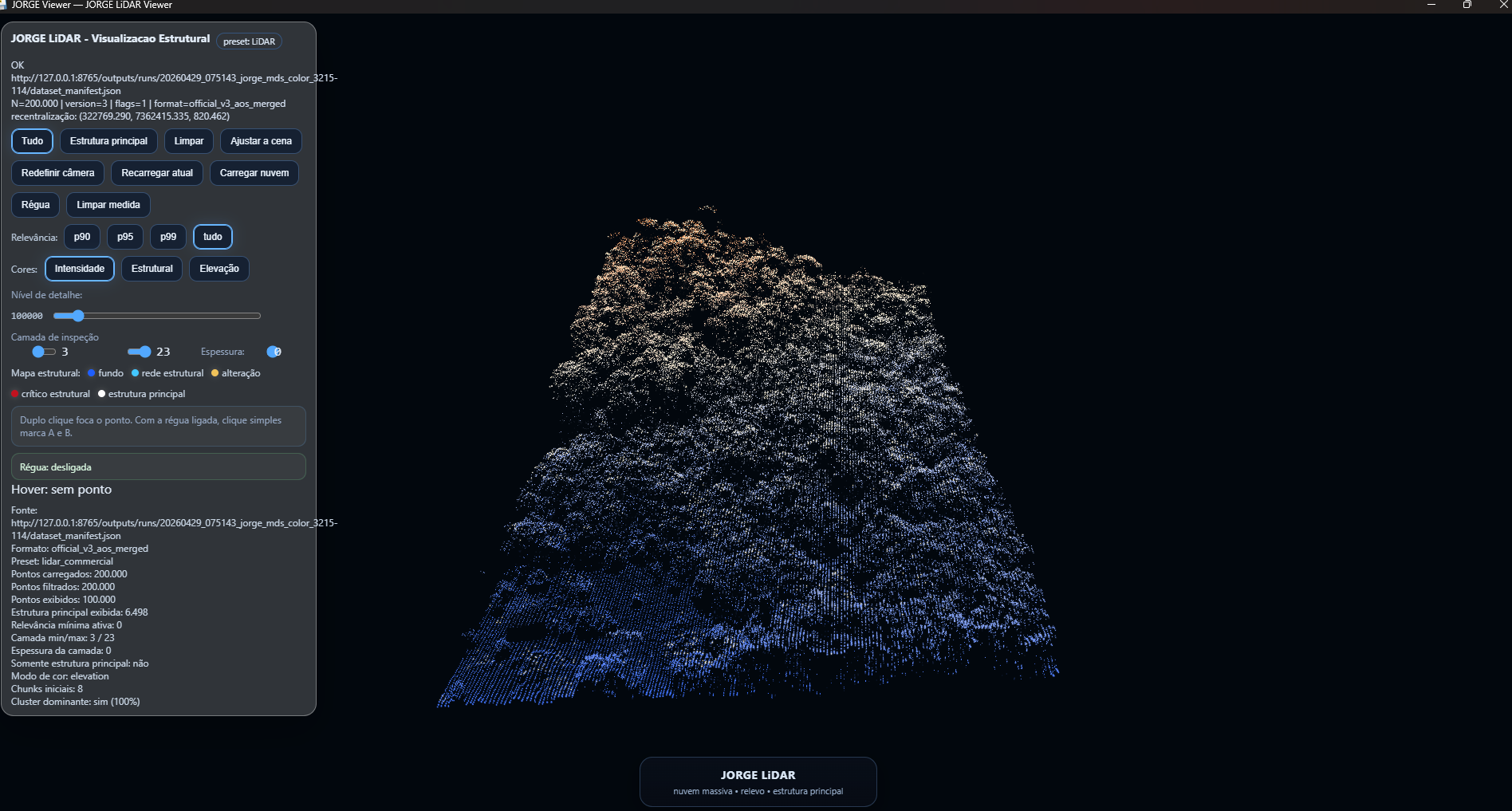The height and width of the screenshot is (811, 1512).
Task: Click the Espessura slider handle
Action: [273, 352]
